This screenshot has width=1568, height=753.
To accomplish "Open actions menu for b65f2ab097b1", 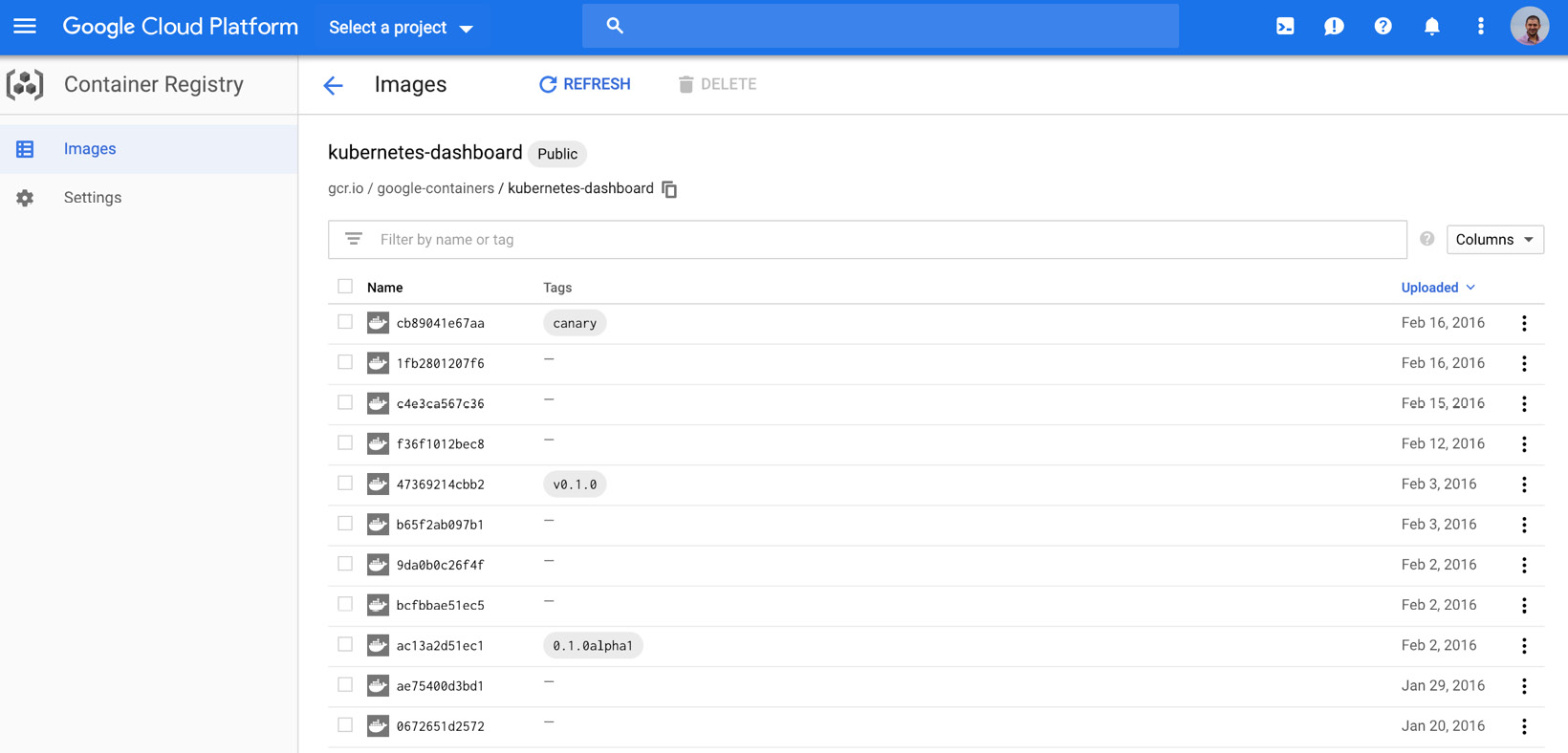I will click(x=1524, y=525).
